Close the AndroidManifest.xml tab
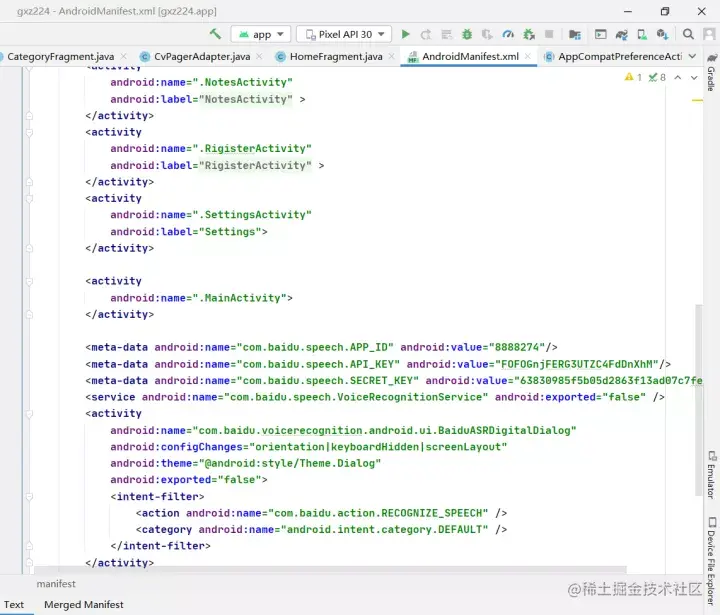The width and height of the screenshot is (720, 615). 528,56
